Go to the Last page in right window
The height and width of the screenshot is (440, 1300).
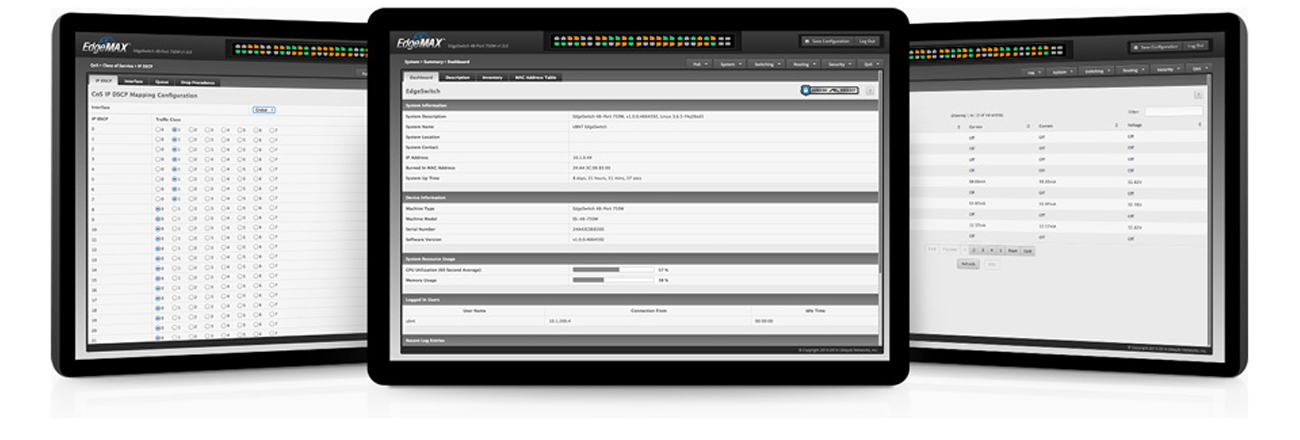(x=1027, y=250)
